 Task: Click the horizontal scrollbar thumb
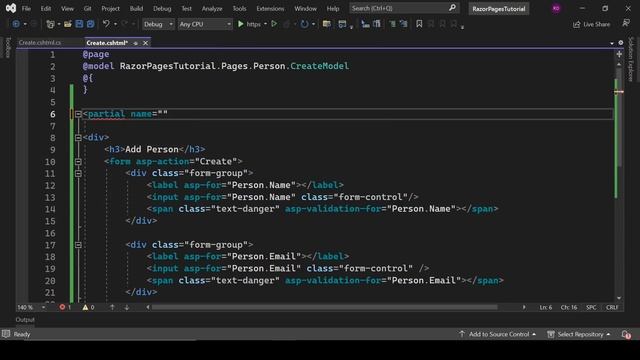tap(324, 307)
